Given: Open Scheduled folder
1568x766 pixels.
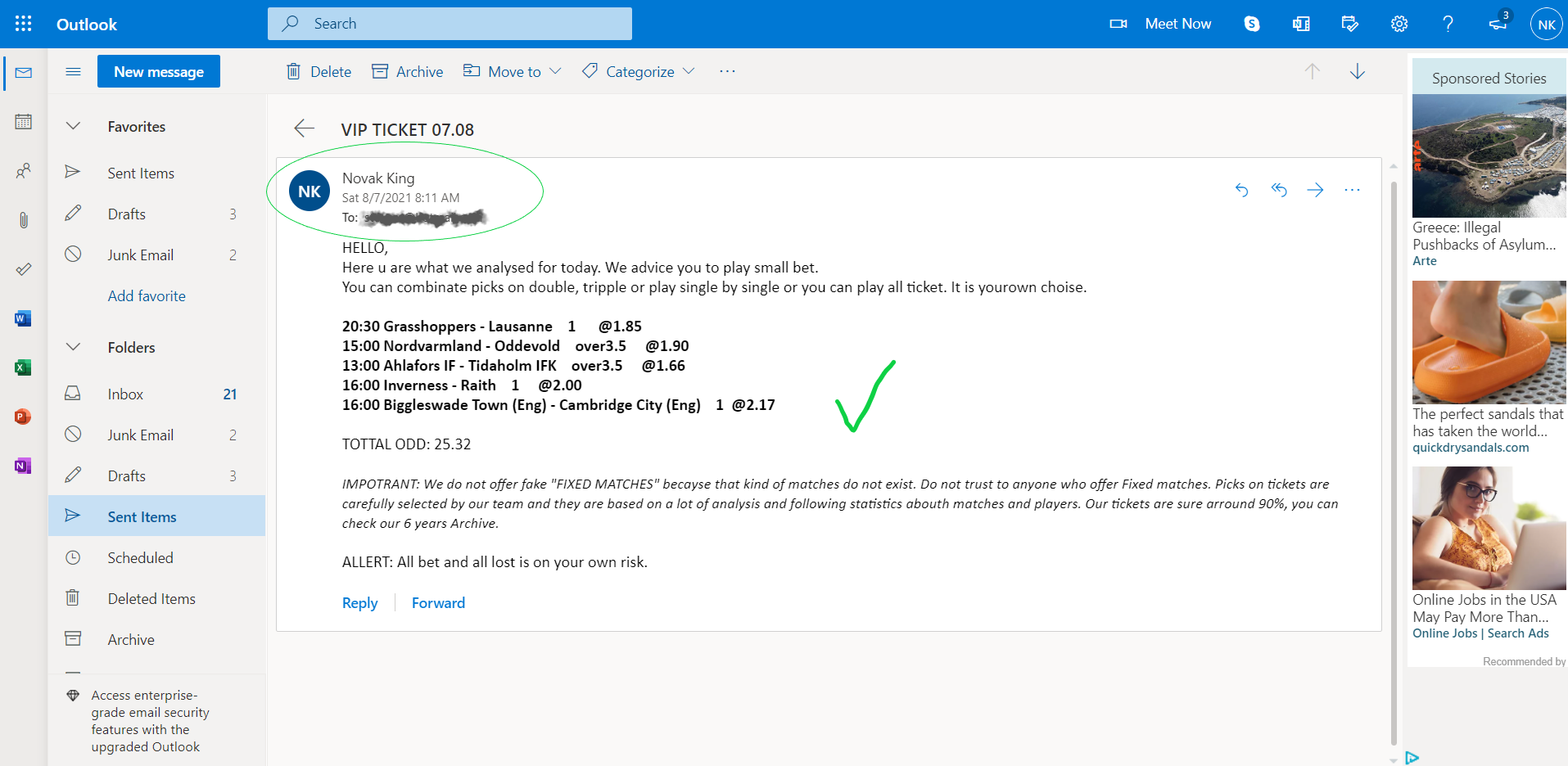Looking at the screenshot, I should click(157, 557).
